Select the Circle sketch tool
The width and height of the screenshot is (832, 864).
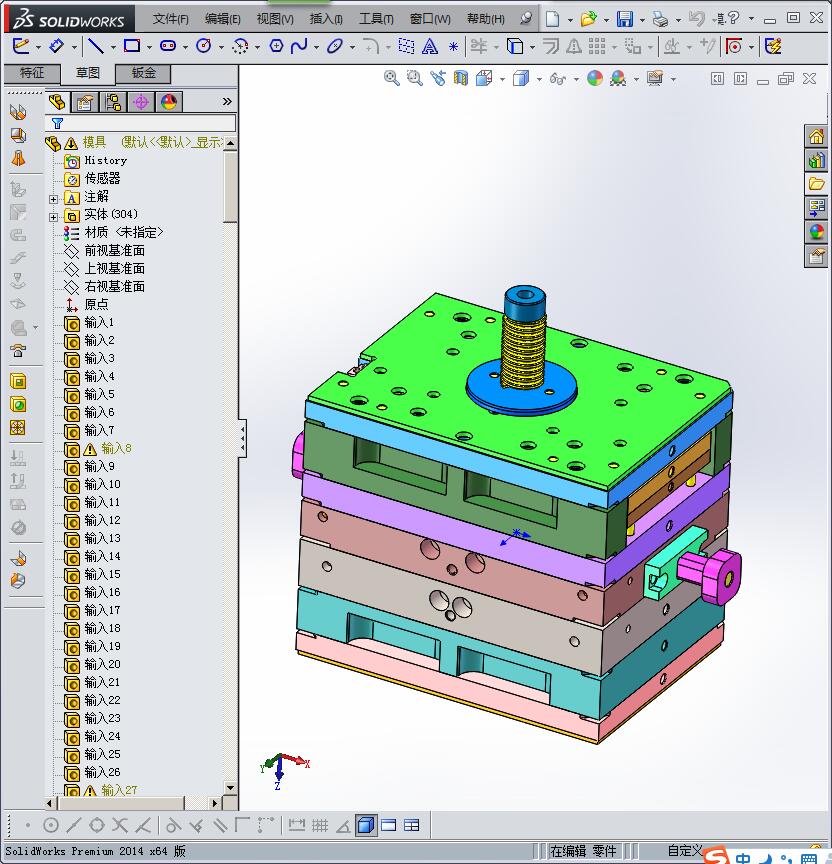coord(204,46)
